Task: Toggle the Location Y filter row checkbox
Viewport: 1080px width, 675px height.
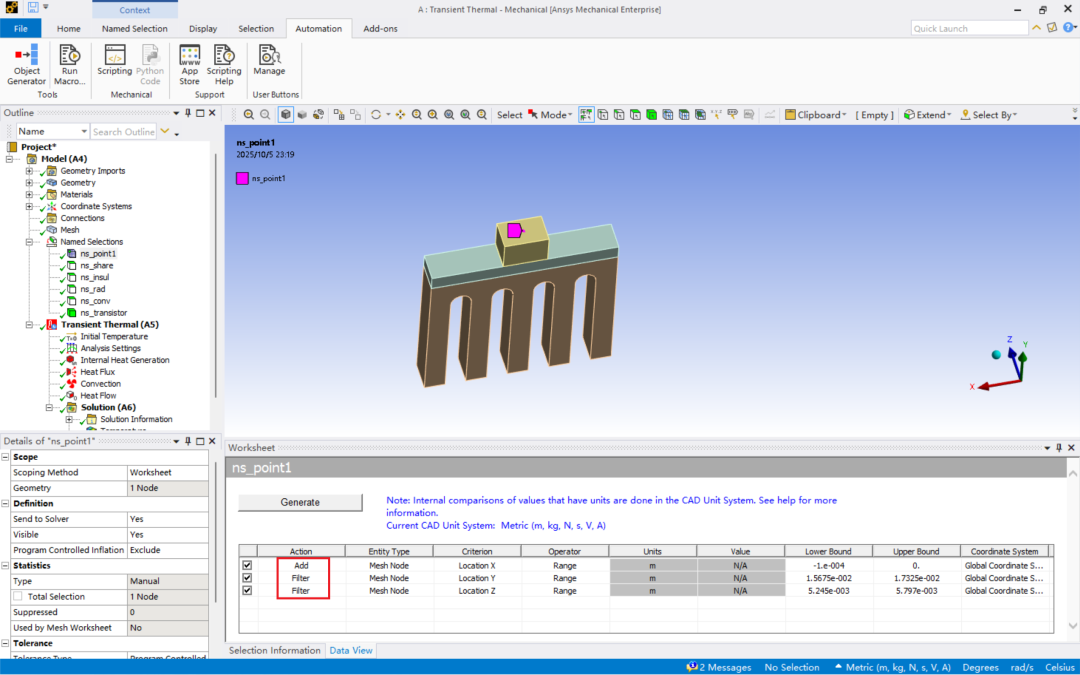Action: coord(247,578)
